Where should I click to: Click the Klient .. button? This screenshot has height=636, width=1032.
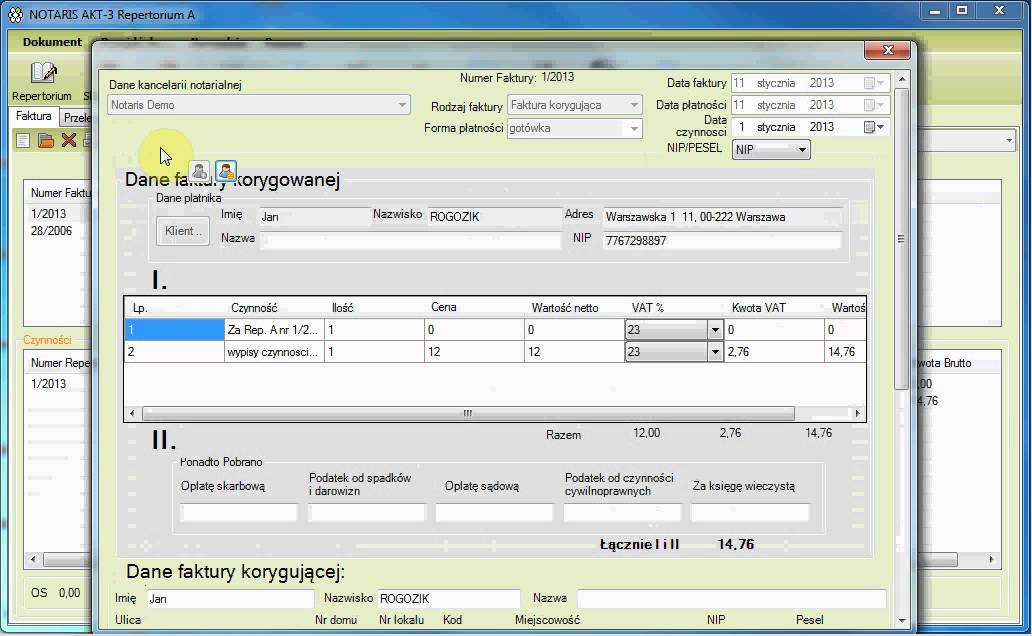183,230
